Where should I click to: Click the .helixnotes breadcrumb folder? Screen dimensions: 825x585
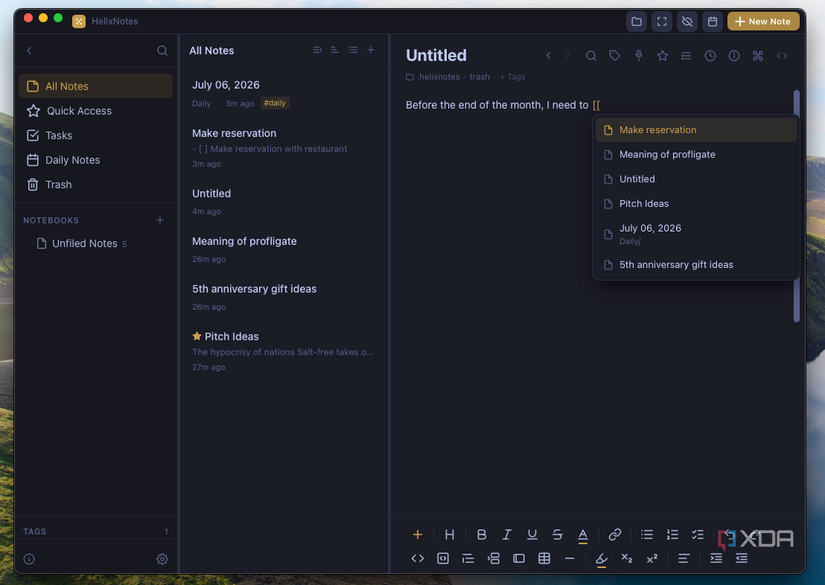433,77
